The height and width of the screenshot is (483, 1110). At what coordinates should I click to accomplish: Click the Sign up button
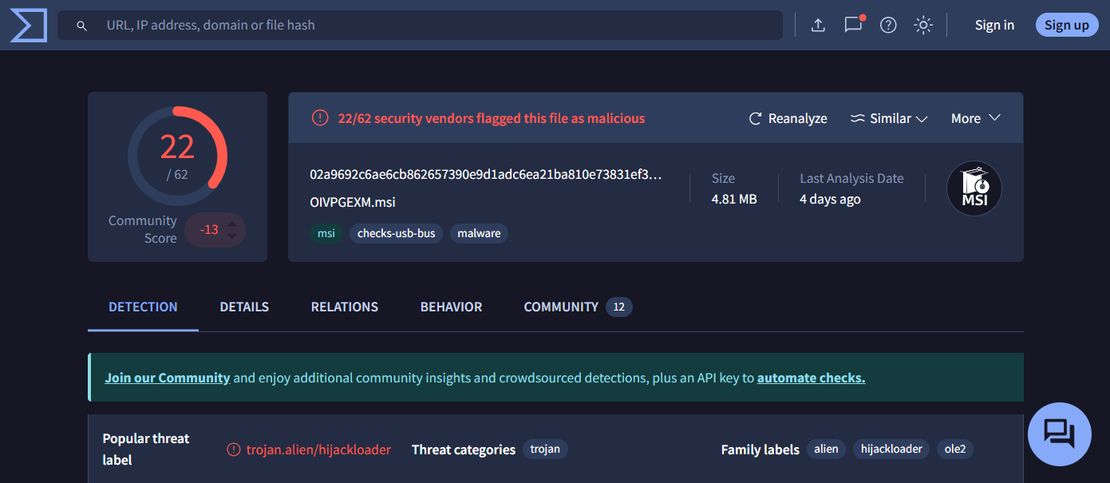pyautogui.click(x=1067, y=25)
